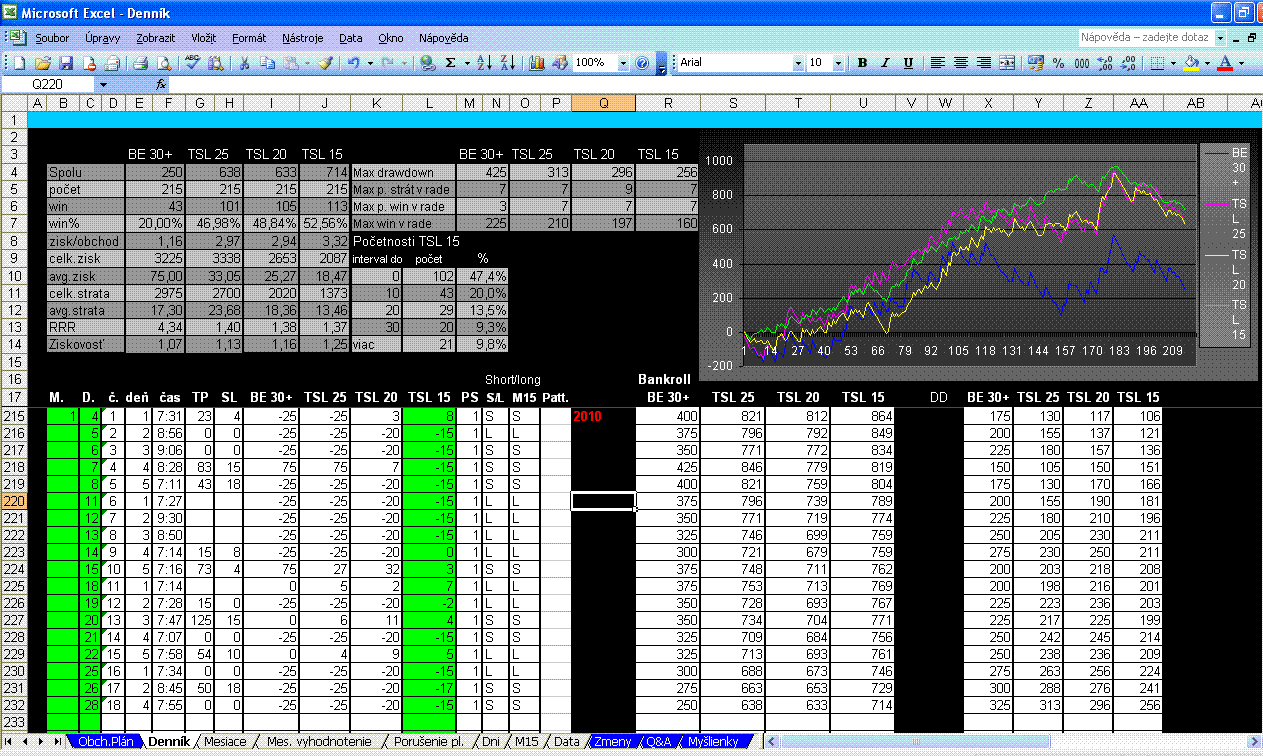Align cell text to the right
The image size is (1263, 756).
click(x=984, y=62)
